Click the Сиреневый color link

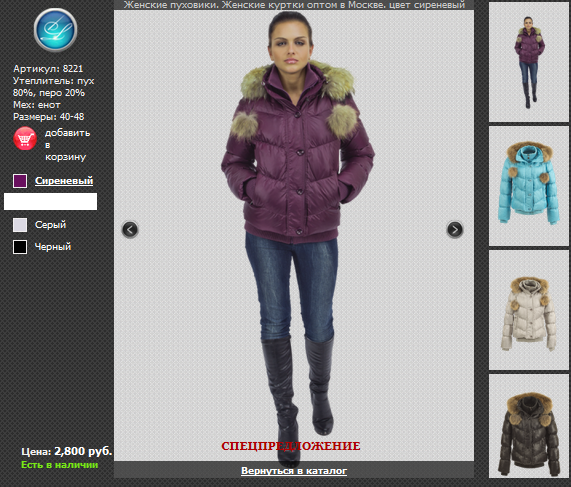(x=64, y=181)
